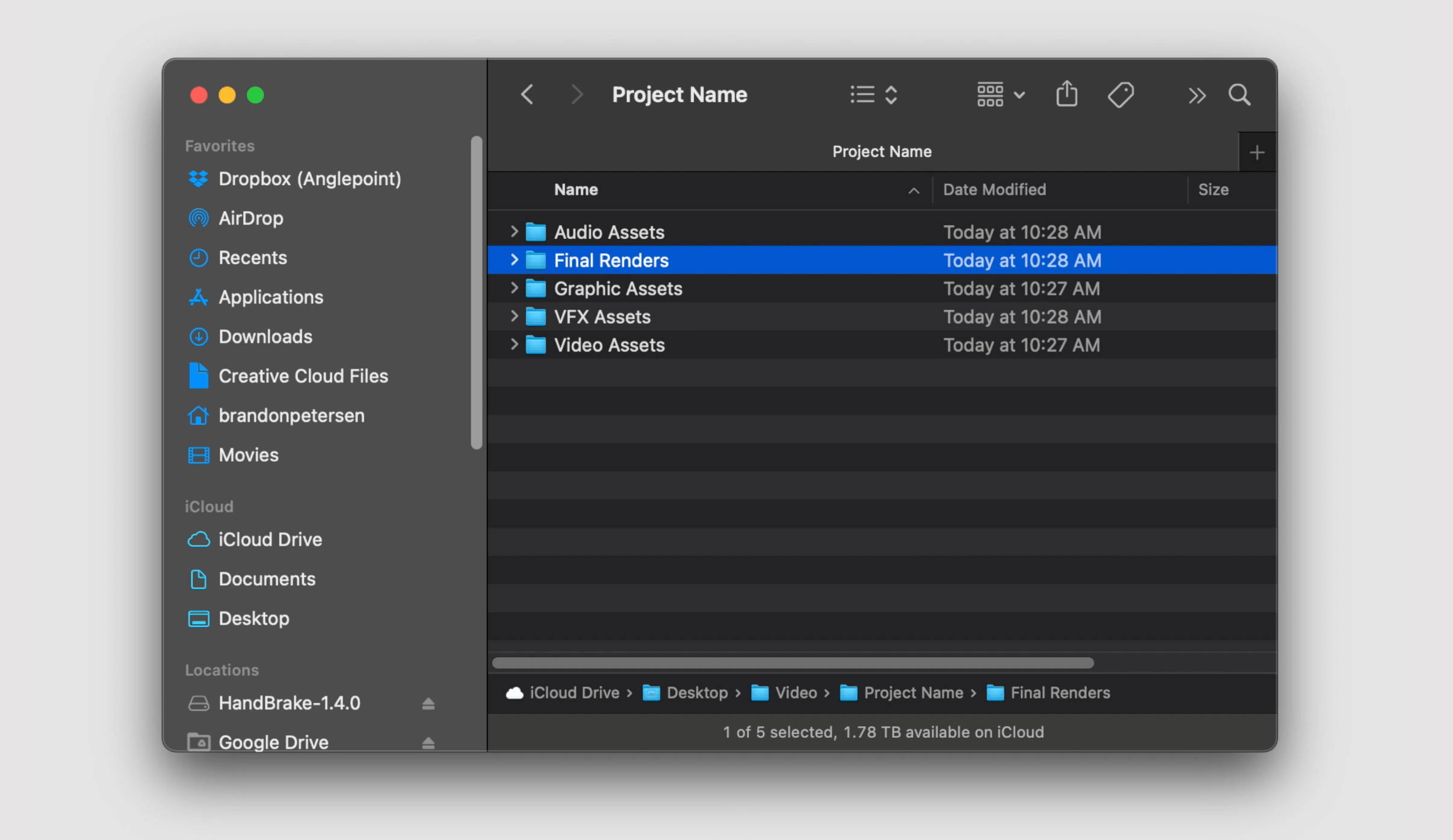Open AirDrop in the sidebar
The width and height of the screenshot is (1453, 840).
pos(236,218)
